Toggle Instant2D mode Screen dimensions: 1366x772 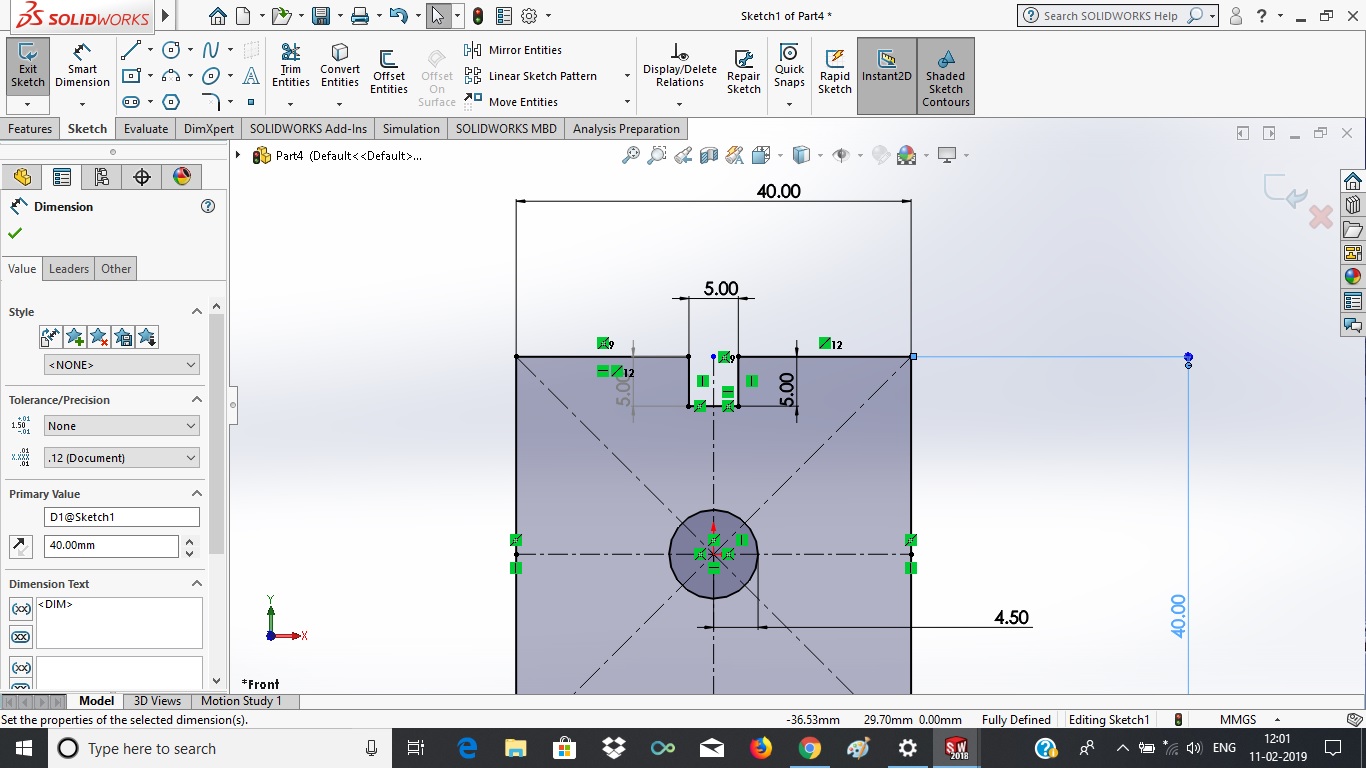(886, 66)
